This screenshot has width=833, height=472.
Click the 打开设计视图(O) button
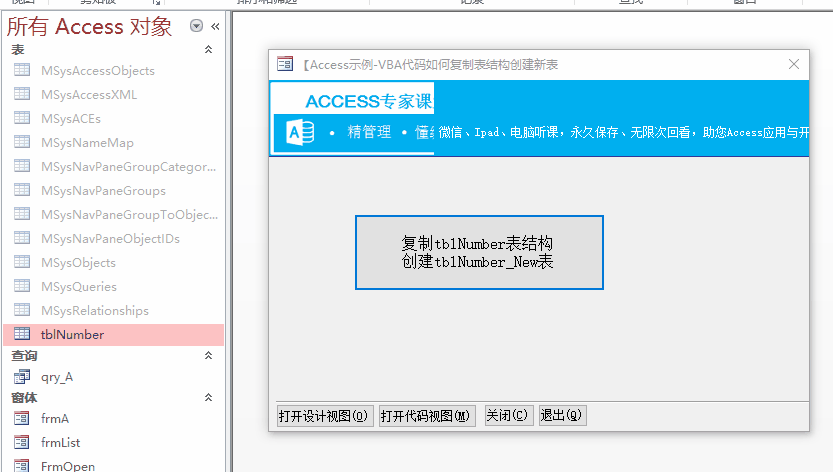pyautogui.click(x=325, y=416)
